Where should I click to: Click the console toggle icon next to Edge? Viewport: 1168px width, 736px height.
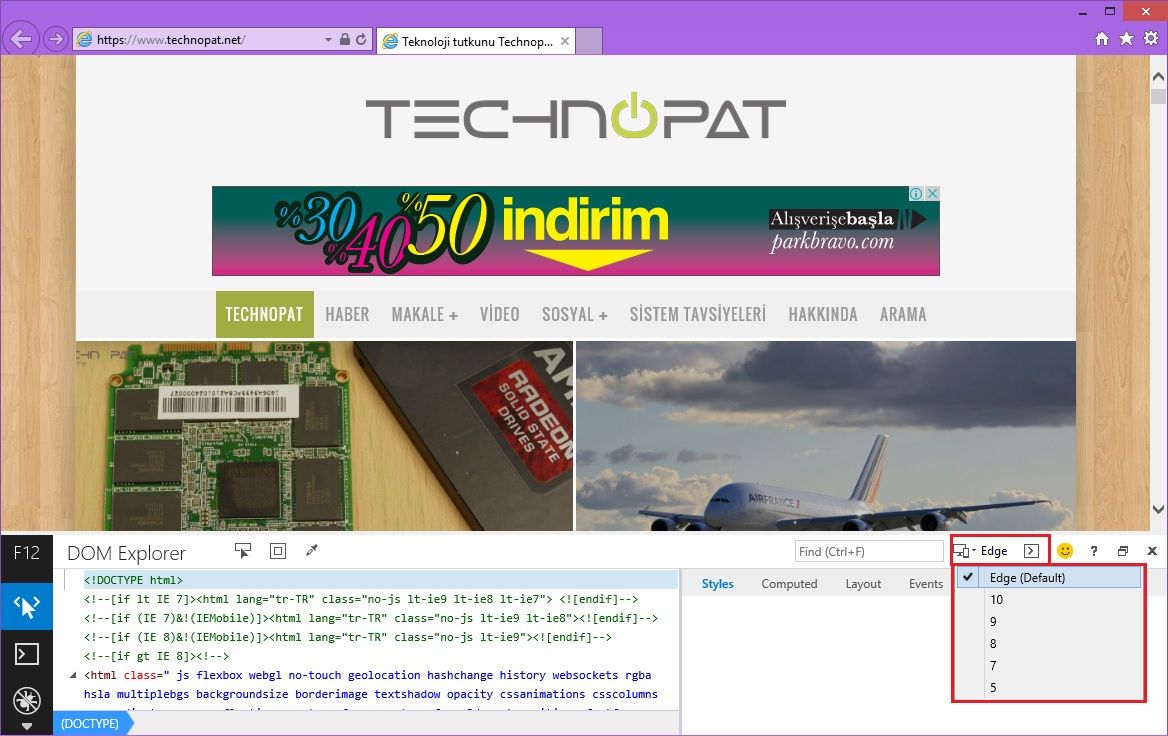tap(1031, 551)
